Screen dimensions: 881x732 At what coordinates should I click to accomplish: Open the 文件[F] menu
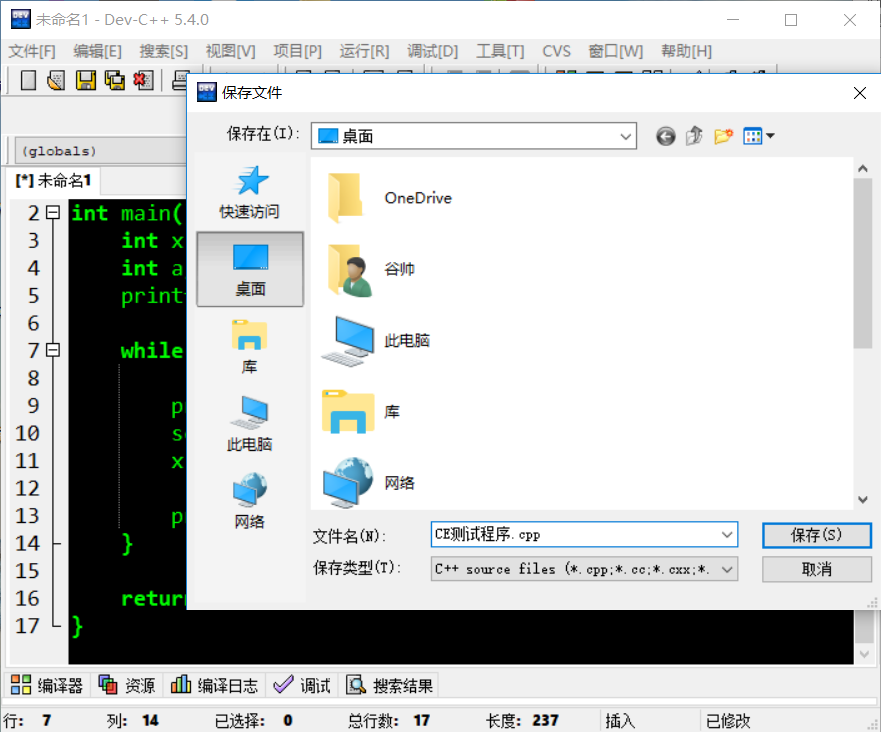click(x=32, y=52)
